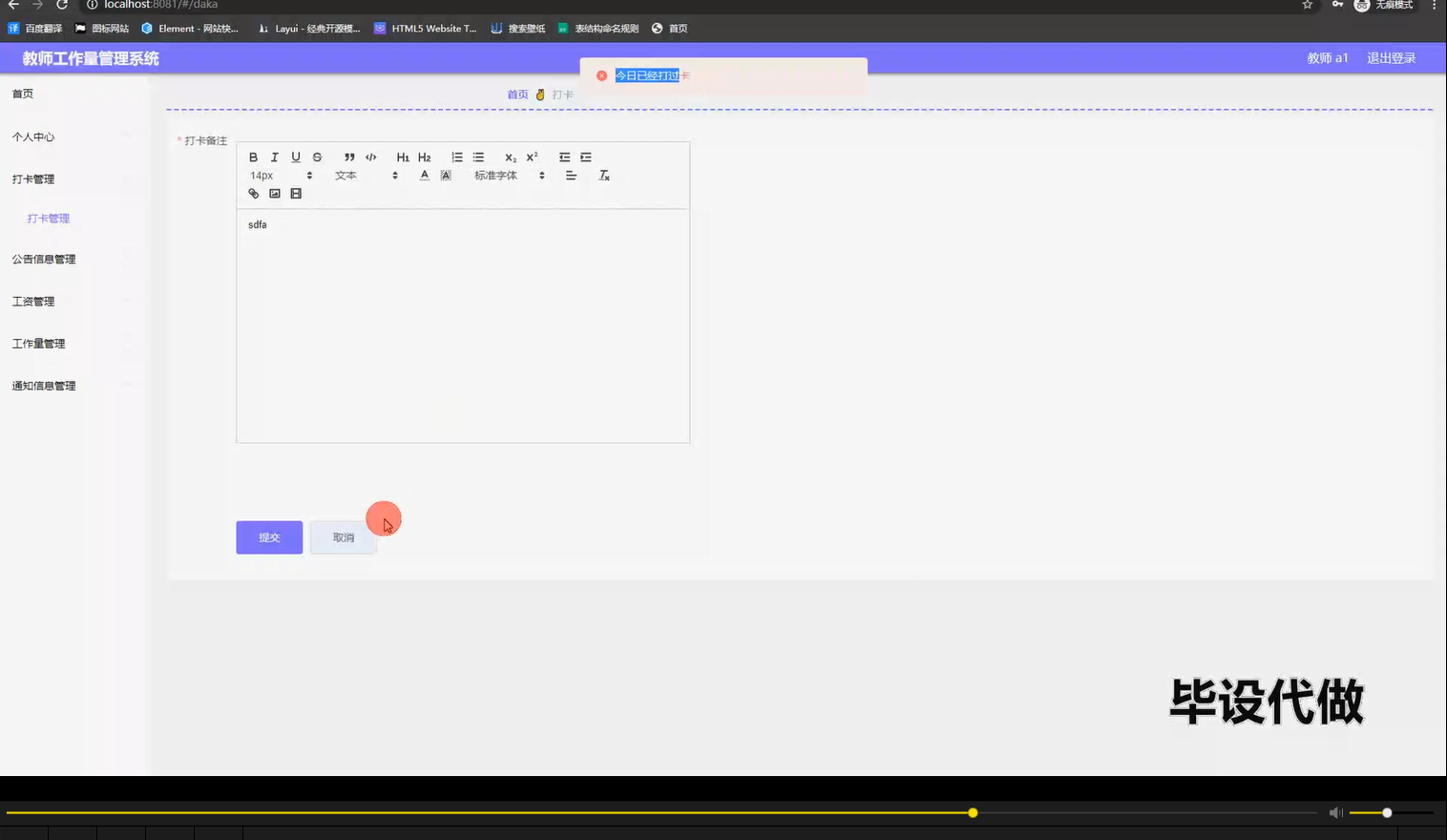This screenshot has height=840, width=1447.
Task: Open the 表结构命名规则 bookmark
Action: [x=598, y=29]
